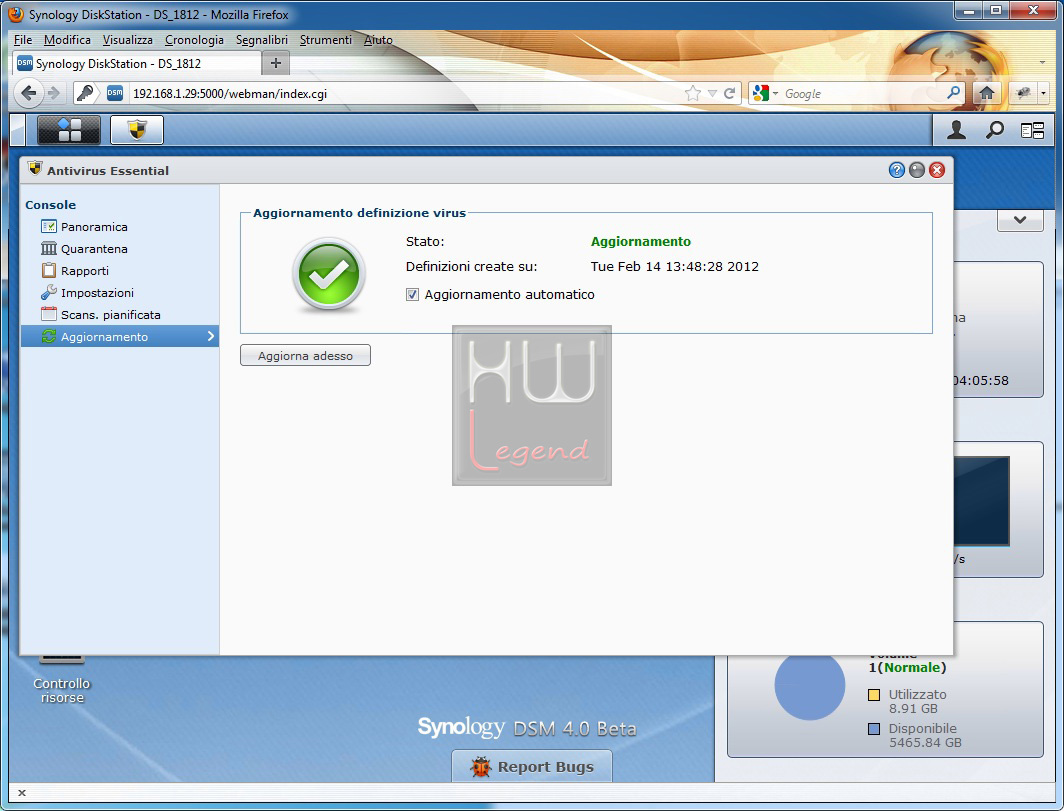
Task: Open the Rapporti section
Action: pyautogui.click(x=119, y=271)
